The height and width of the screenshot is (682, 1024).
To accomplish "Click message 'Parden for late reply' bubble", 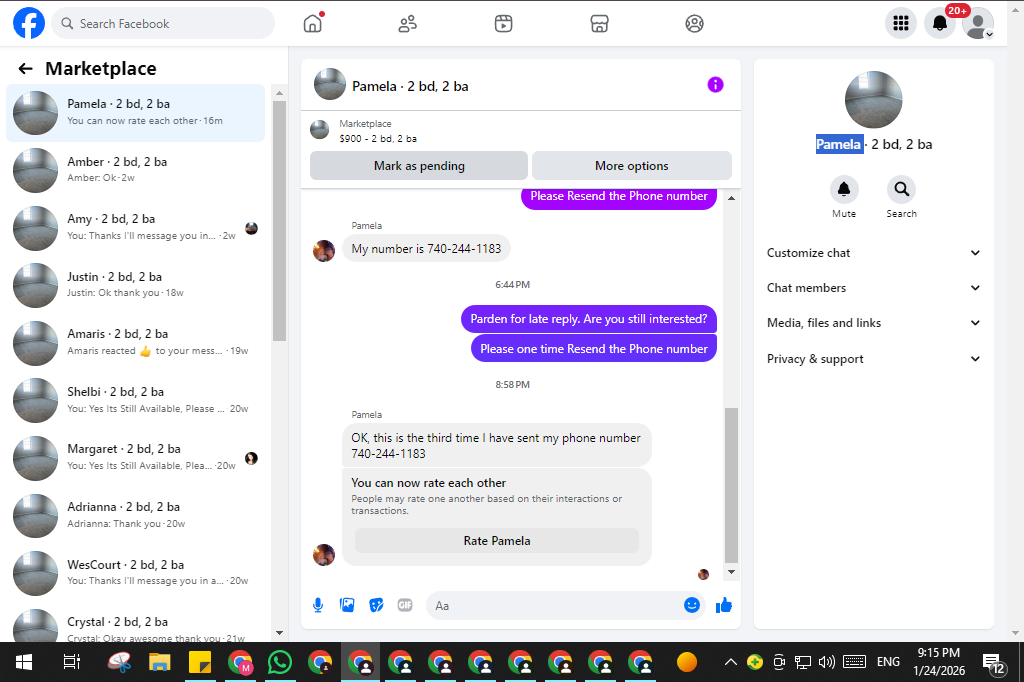I will 588,319.
